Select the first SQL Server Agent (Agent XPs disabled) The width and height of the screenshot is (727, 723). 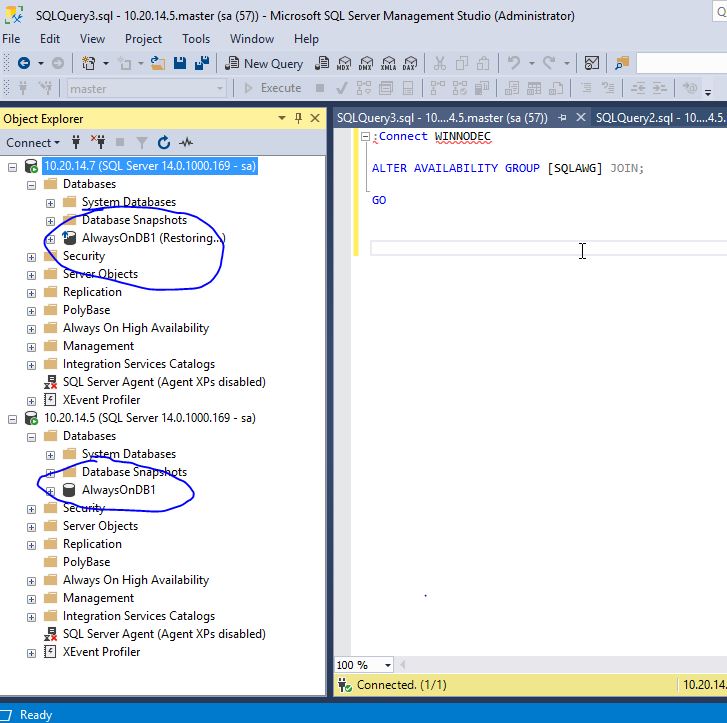click(164, 382)
